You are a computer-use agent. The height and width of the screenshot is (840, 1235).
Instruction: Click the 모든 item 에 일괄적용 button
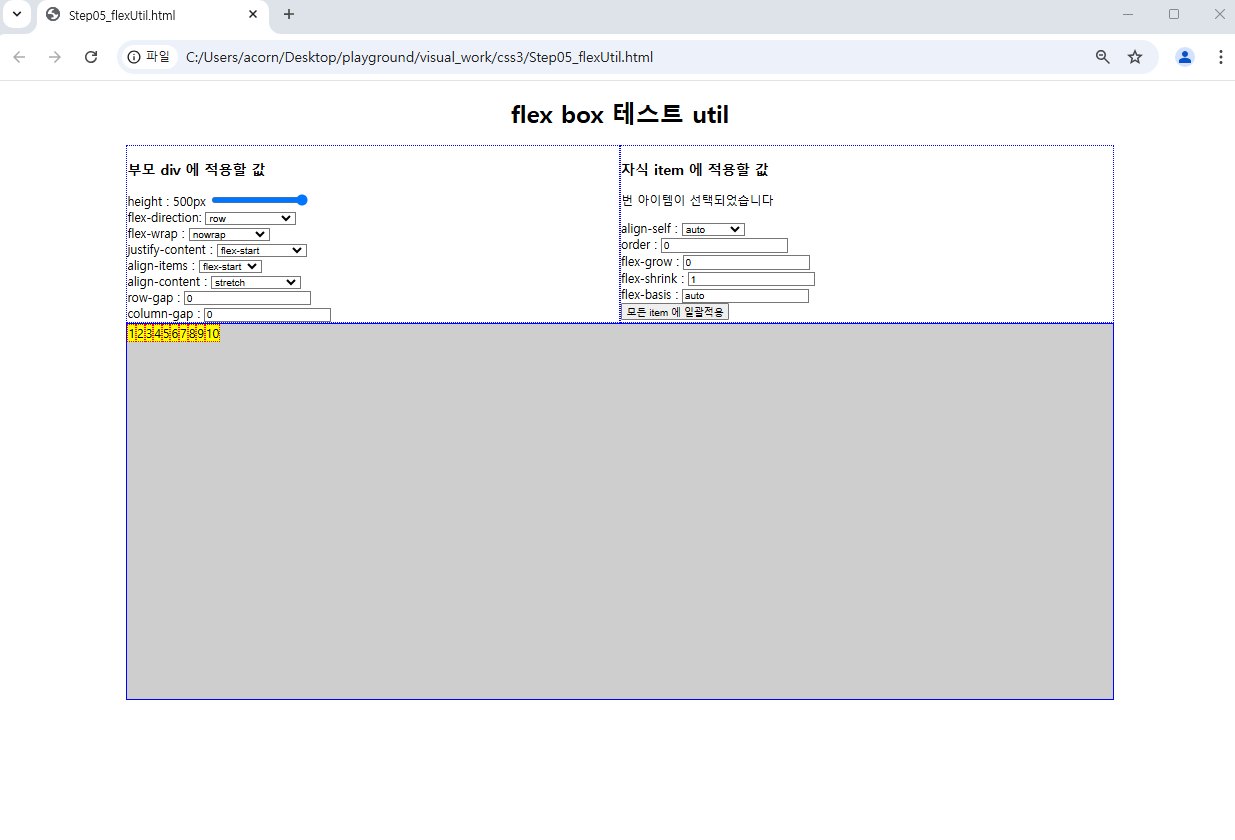[x=675, y=312]
